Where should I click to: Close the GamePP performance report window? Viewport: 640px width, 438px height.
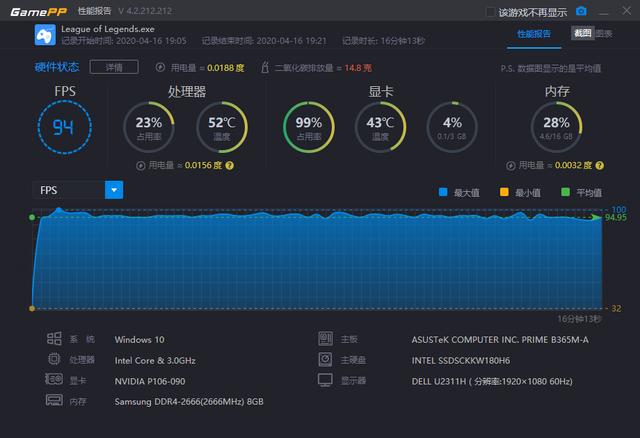click(x=627, y=11)
